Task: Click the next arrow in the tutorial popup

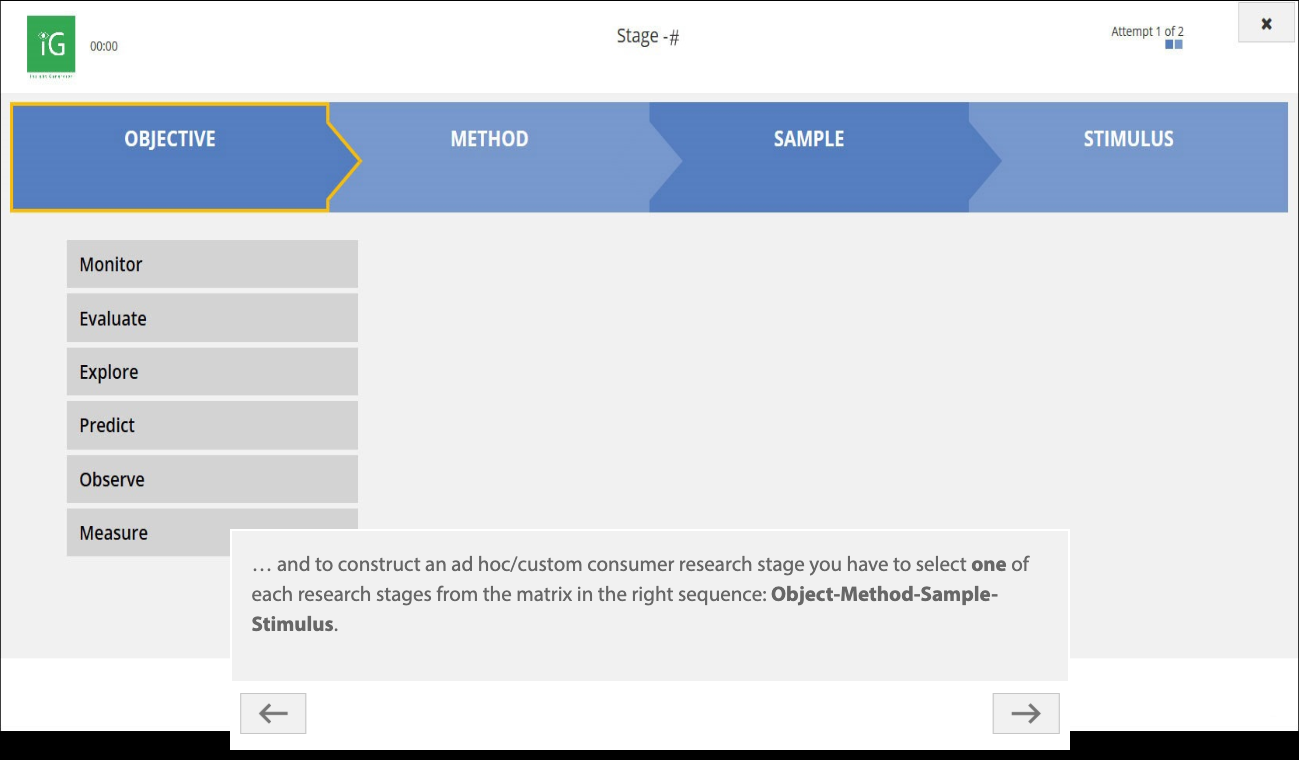Action: click(x=1025, y=713)
